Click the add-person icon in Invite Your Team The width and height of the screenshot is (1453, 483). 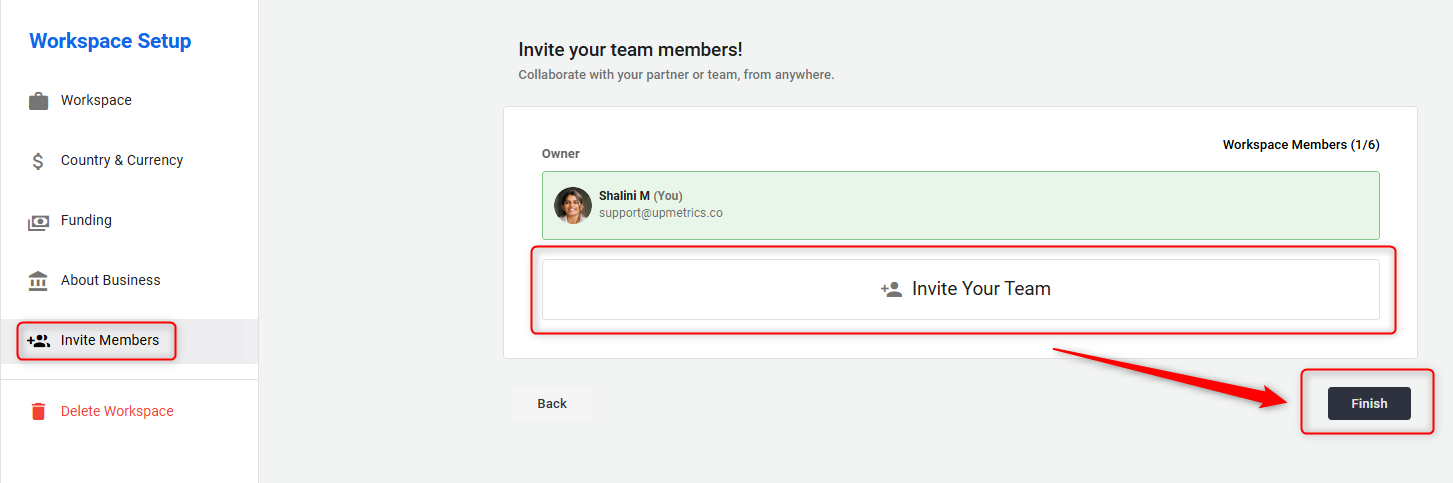click(891, 289)
